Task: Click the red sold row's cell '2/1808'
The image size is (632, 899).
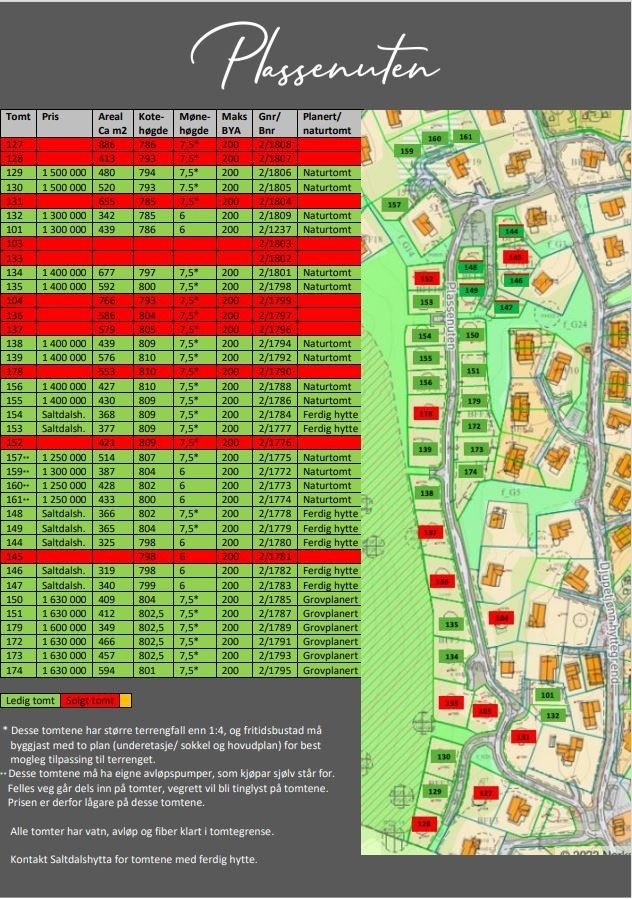Action: (275, 144)
